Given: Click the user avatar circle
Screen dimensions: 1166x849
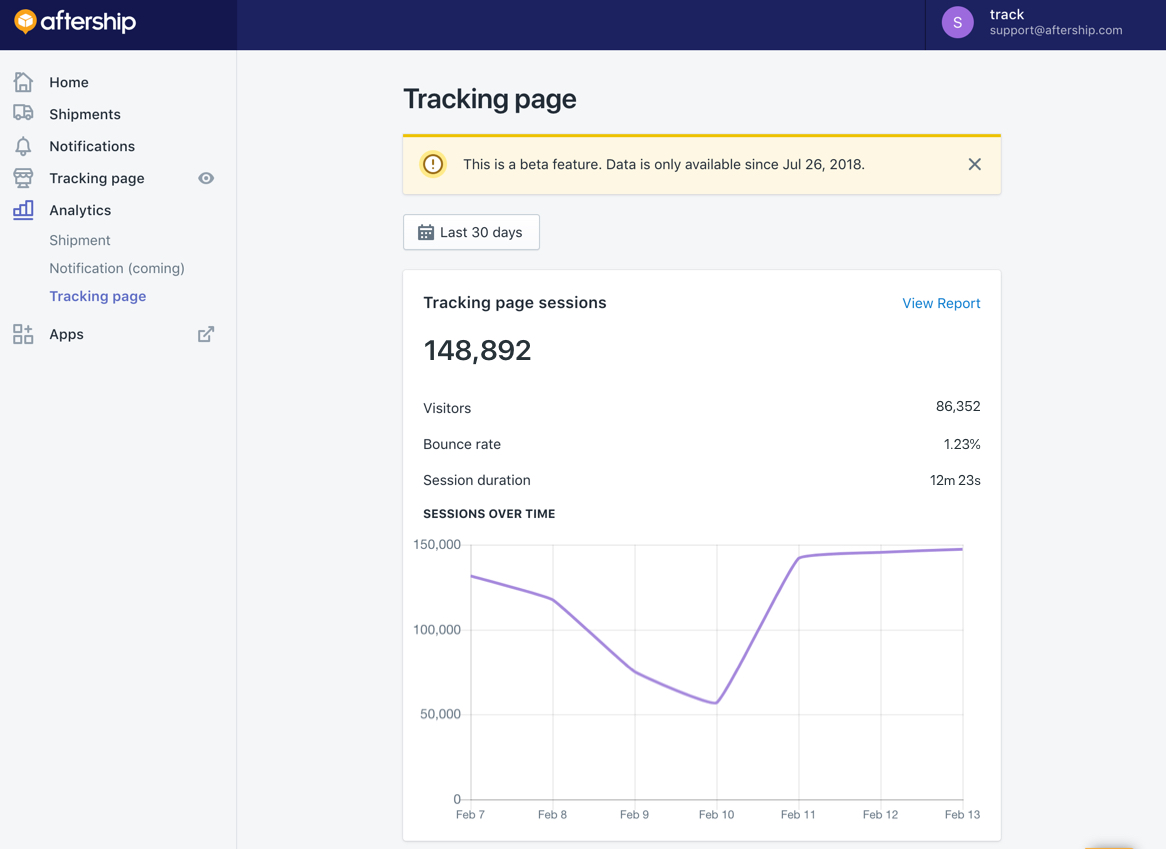Looking at the screenshot, I should click(957, 22).
